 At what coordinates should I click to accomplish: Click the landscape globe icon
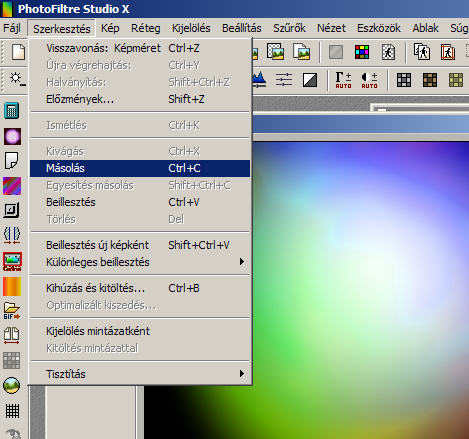12,386
